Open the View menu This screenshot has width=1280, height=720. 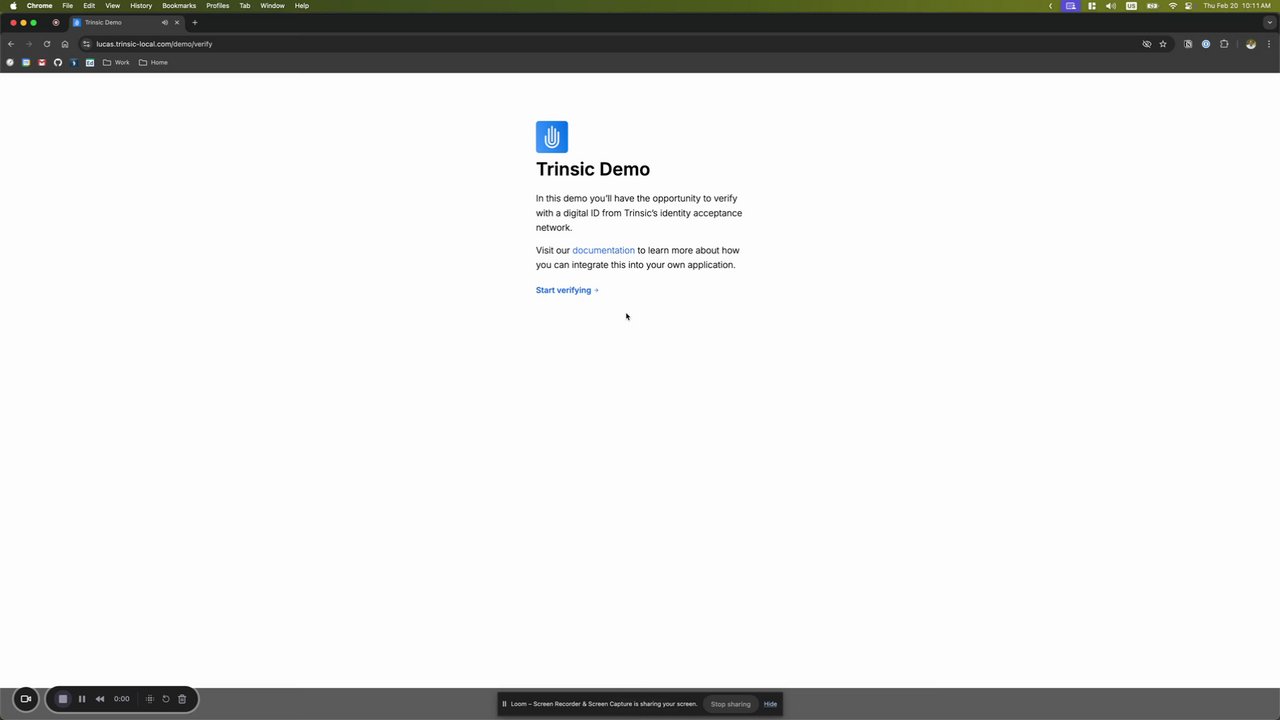[x=113, y=6]
